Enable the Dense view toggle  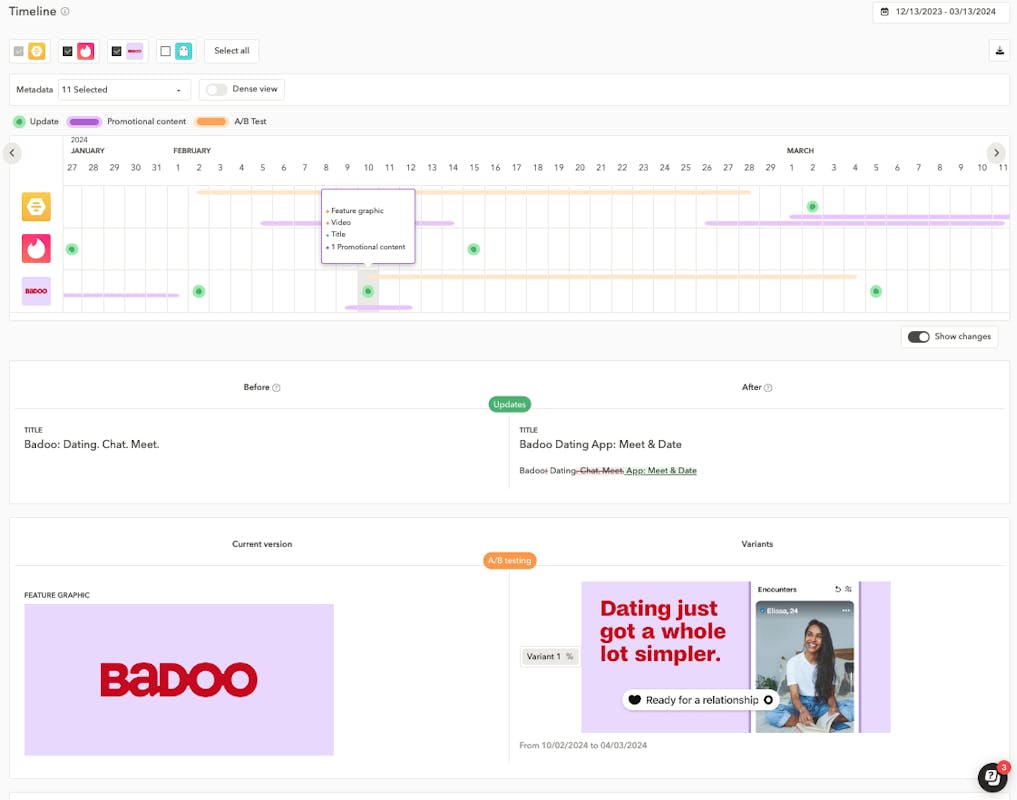[217, 90]
